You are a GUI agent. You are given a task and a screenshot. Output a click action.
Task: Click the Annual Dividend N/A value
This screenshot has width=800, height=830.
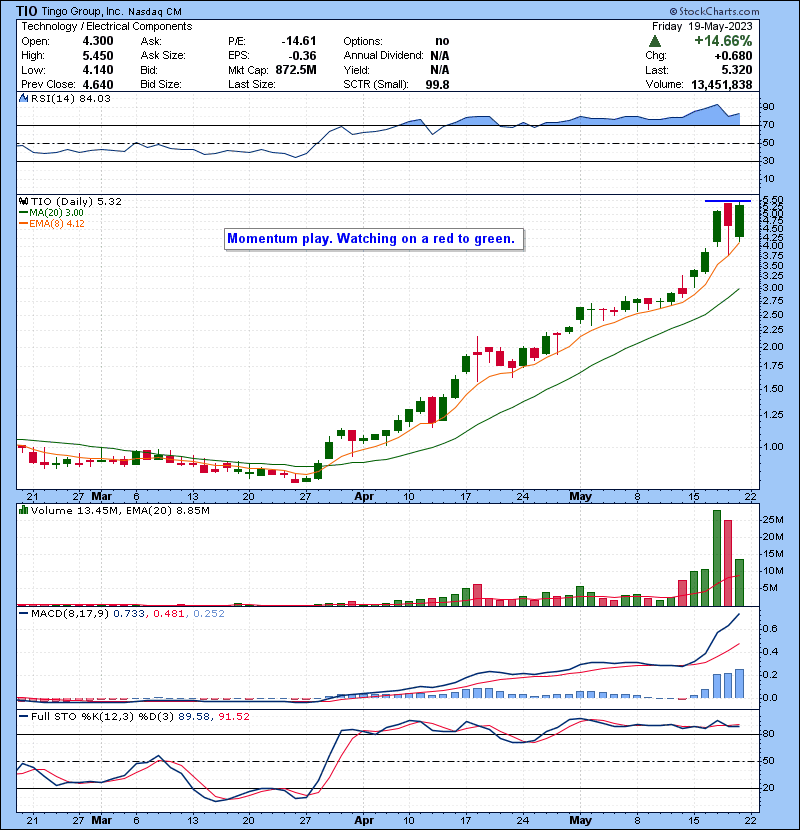click(x=439, y=56)
